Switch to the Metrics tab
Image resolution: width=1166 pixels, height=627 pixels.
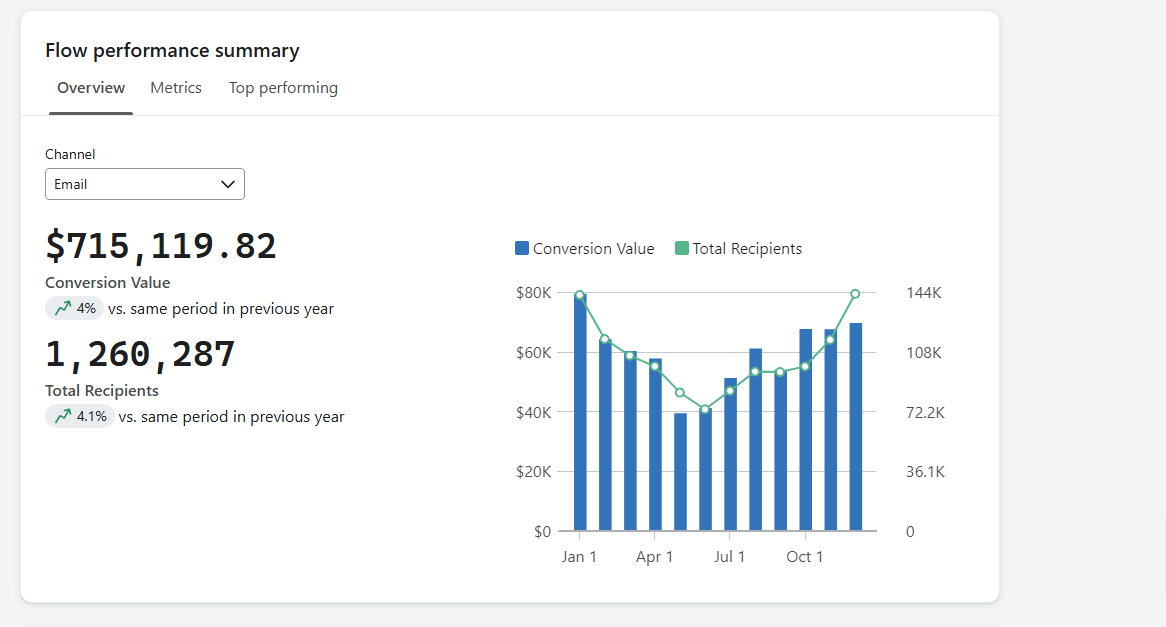click(x=176, y=88)
